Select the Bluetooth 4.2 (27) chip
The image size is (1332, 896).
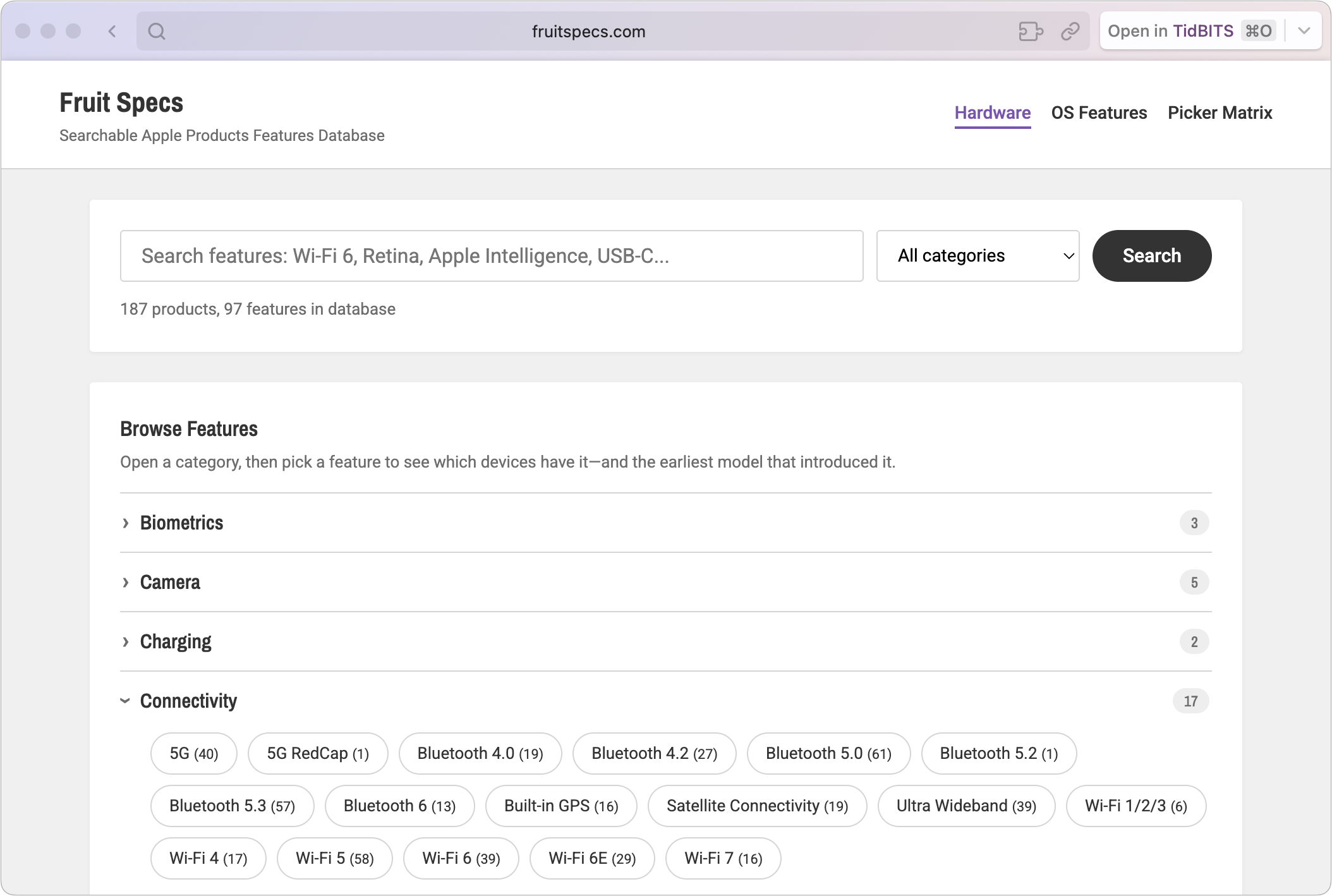654,754
